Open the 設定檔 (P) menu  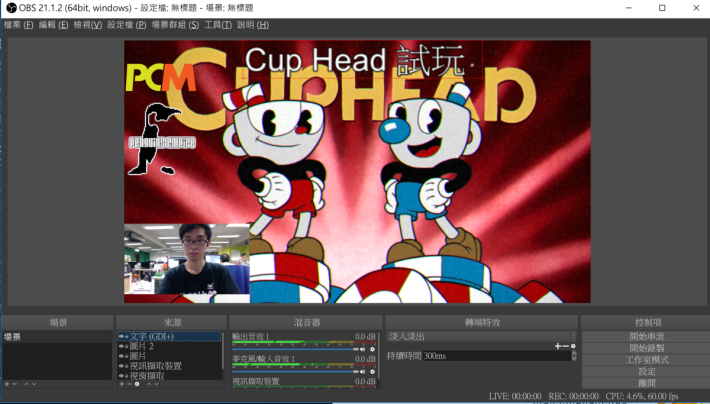tap(127, 25)
